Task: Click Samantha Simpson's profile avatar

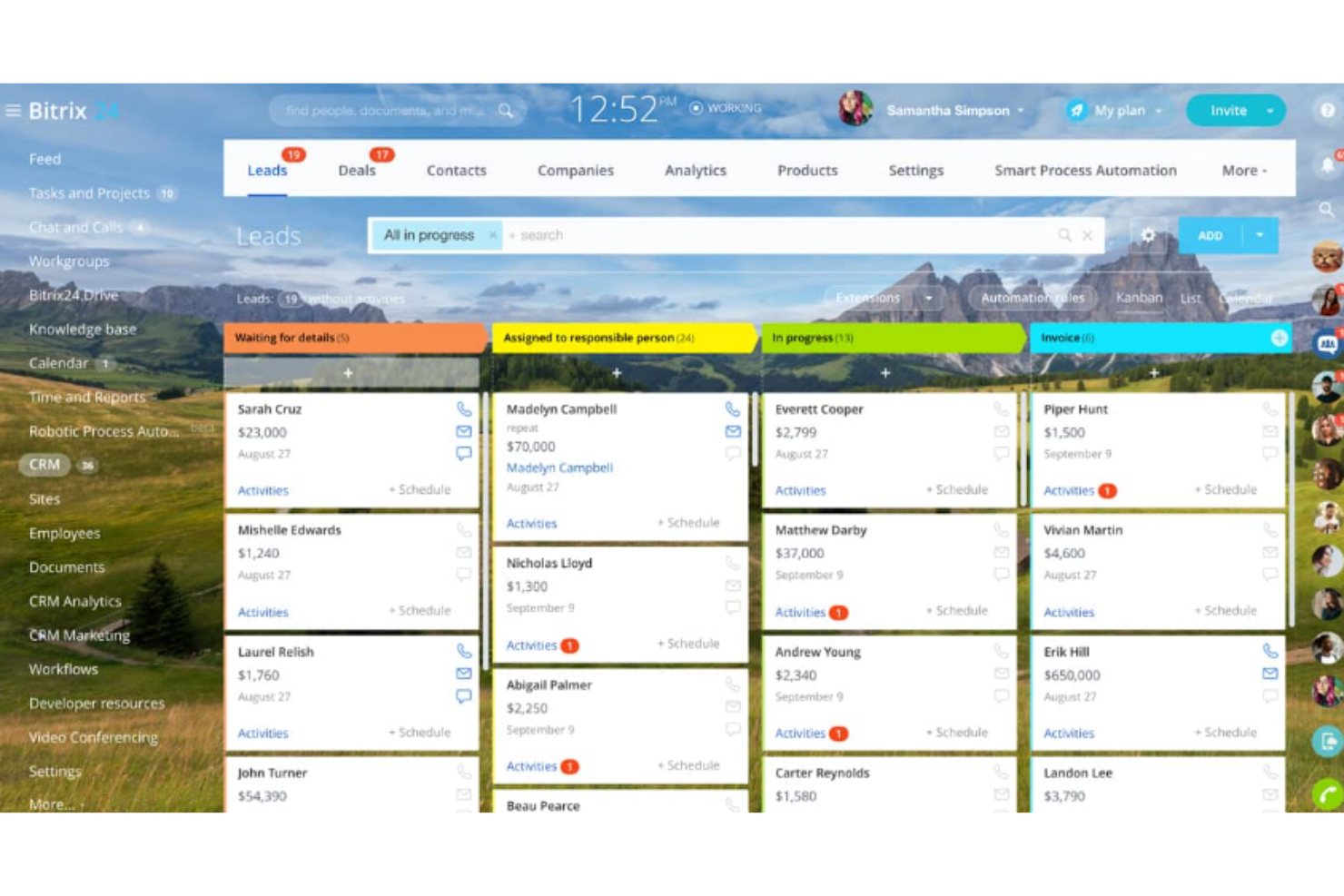Action: [x=855, y=109]
